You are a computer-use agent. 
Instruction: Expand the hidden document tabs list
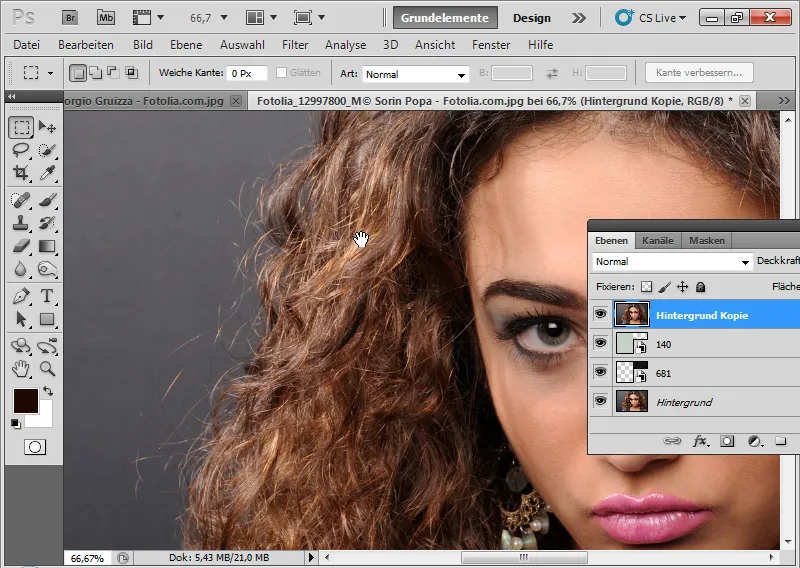coord(784,101)
